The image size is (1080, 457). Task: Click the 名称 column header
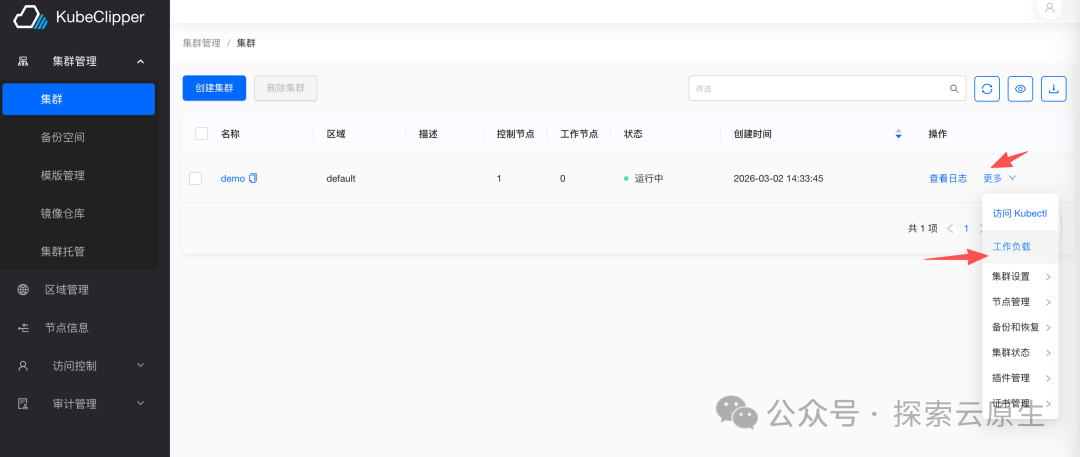[x=230, y=134]
